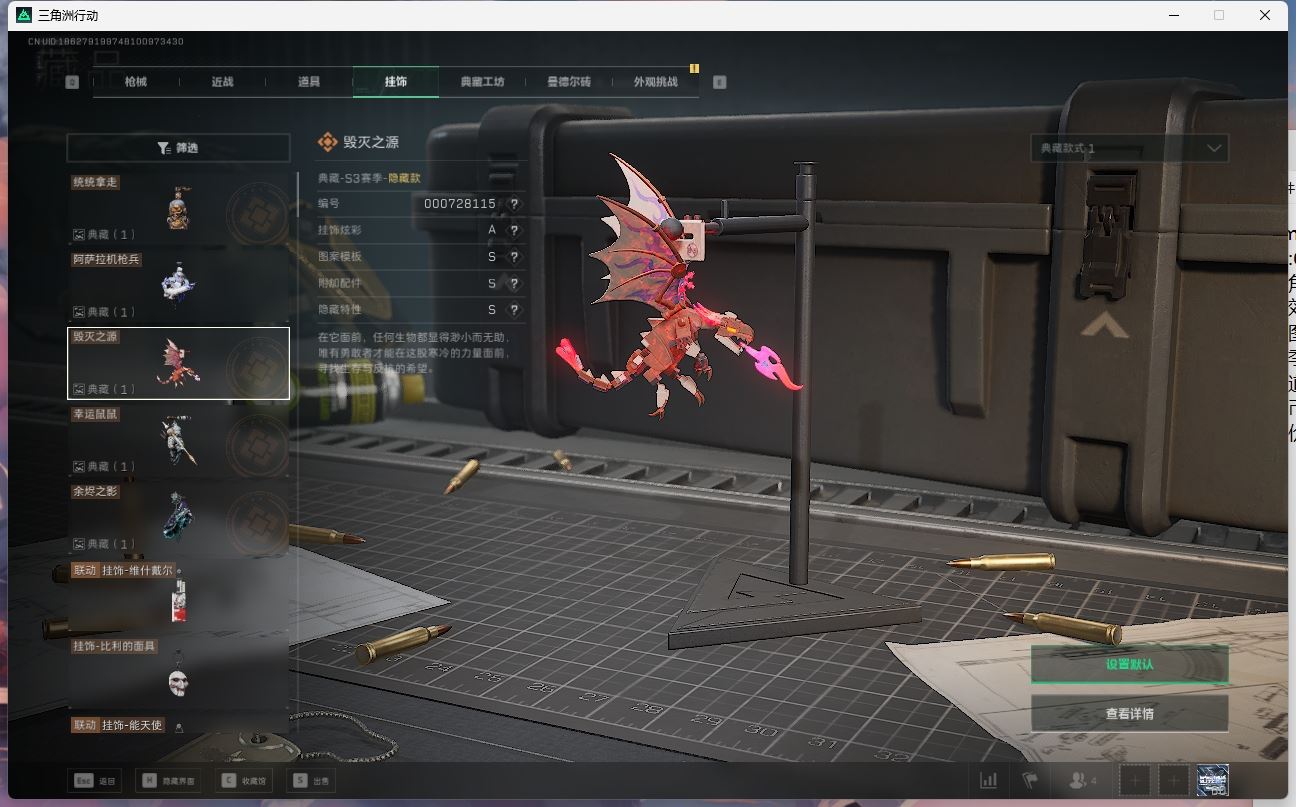Open the 筛选 filter panel
1296x807 pixels.
pos(178,148)
